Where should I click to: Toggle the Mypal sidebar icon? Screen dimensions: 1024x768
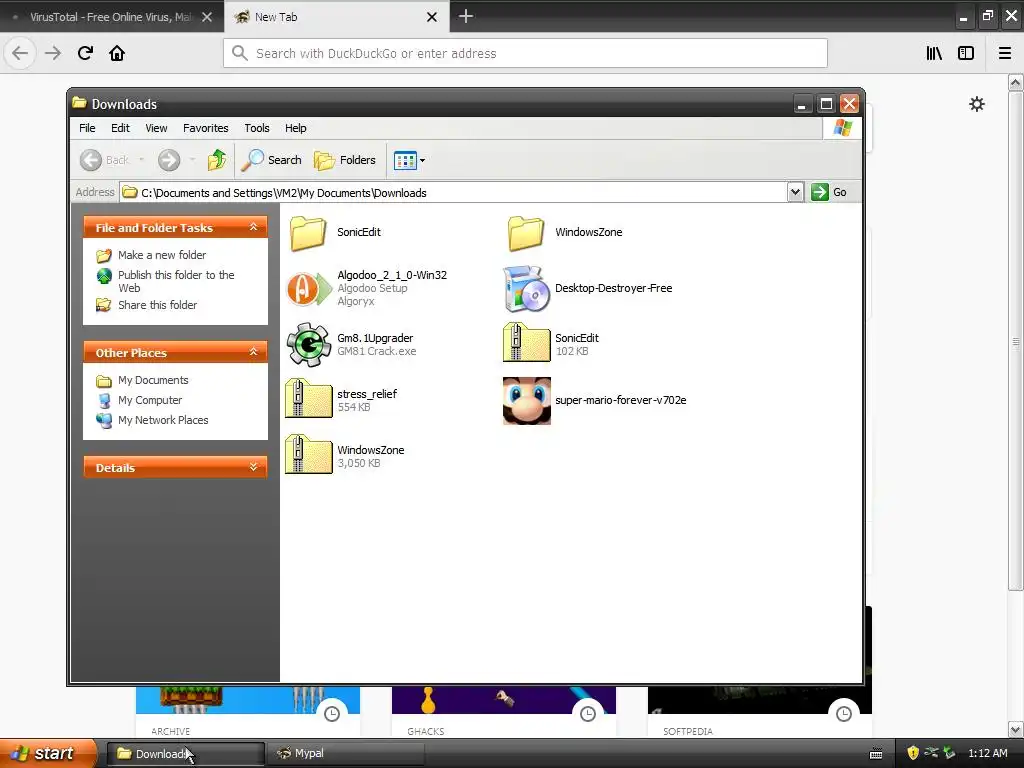[x=966, y=53]
